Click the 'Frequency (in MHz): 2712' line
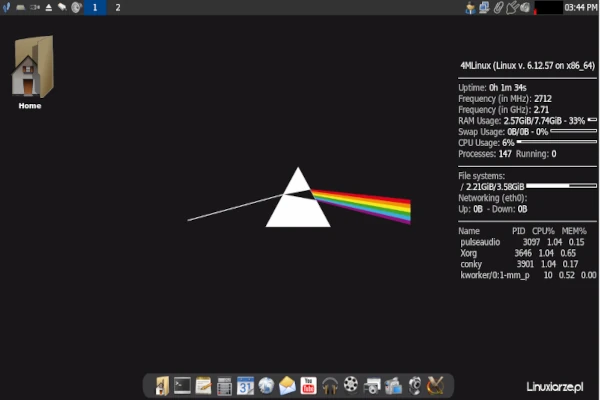 505,99
